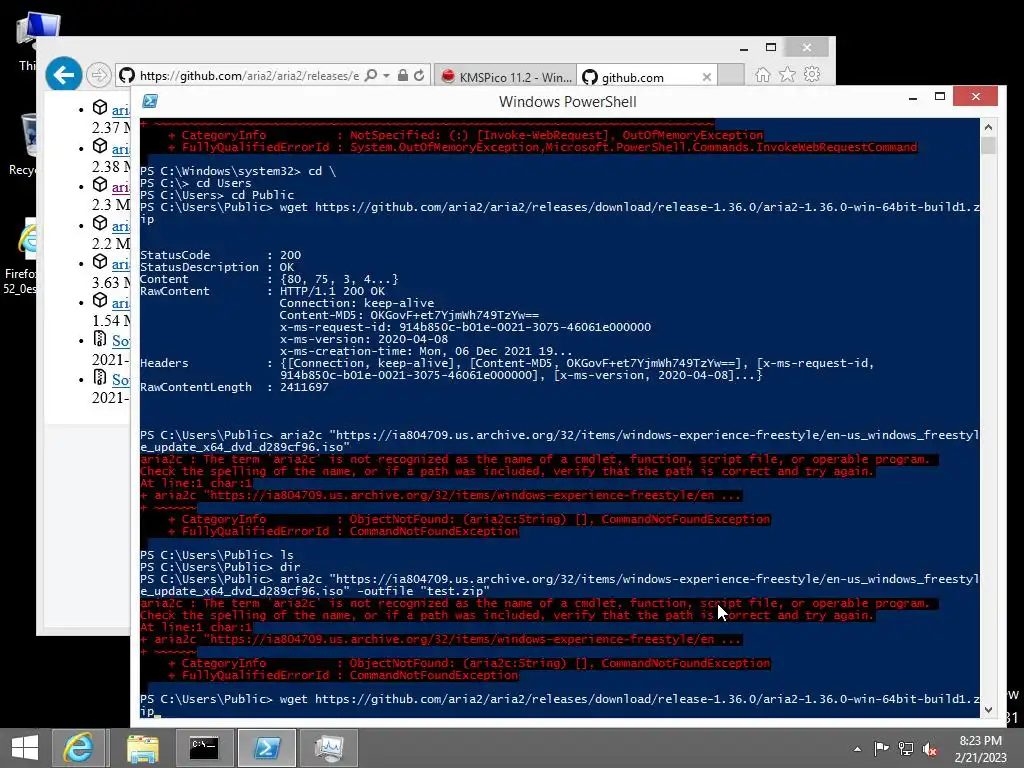Open the aria link beside 3.63 M size
Image resolution: width=1024 pixels, height=768 pixels.
point(121,264)
